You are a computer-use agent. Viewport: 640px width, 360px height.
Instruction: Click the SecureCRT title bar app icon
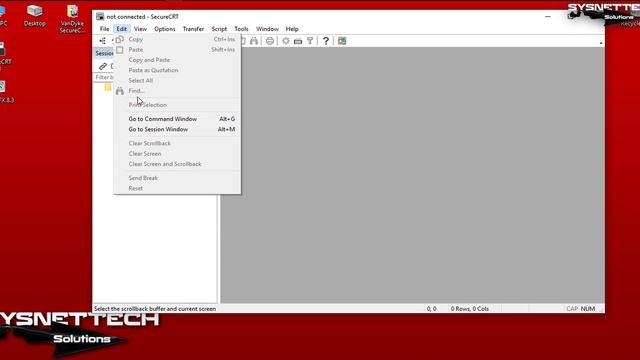[100, 16]
